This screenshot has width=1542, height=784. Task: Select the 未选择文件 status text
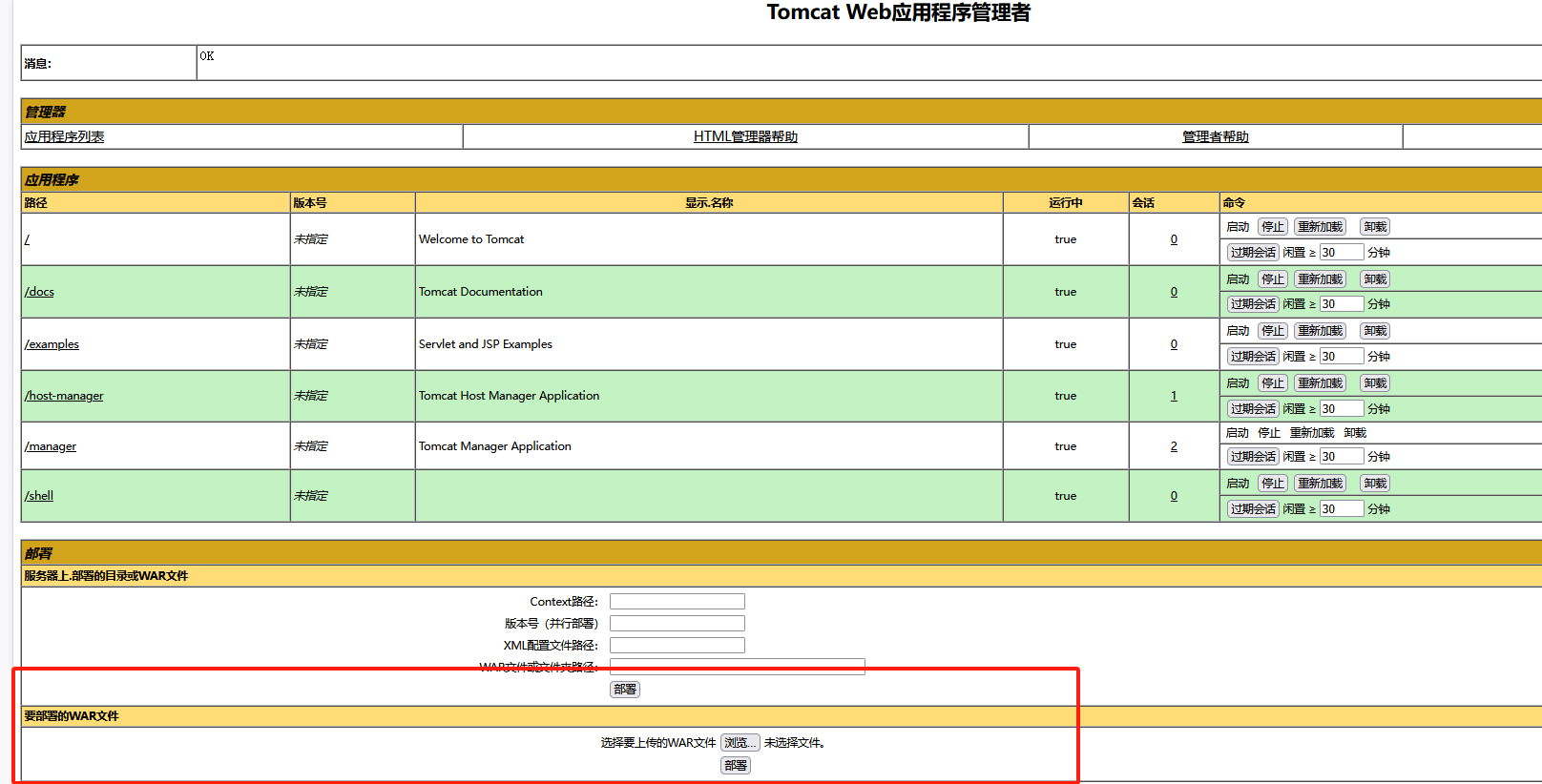[x=794, y=743]
